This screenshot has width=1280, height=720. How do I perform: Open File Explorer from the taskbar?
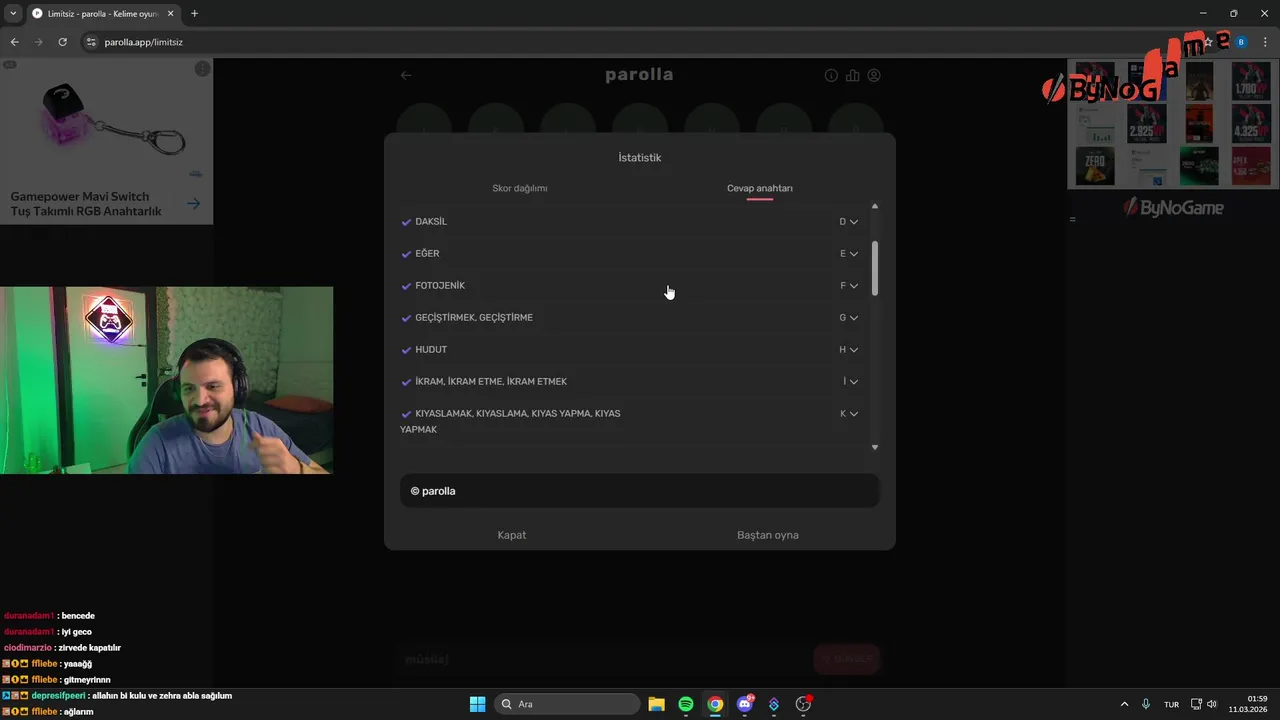coord(656,704)
